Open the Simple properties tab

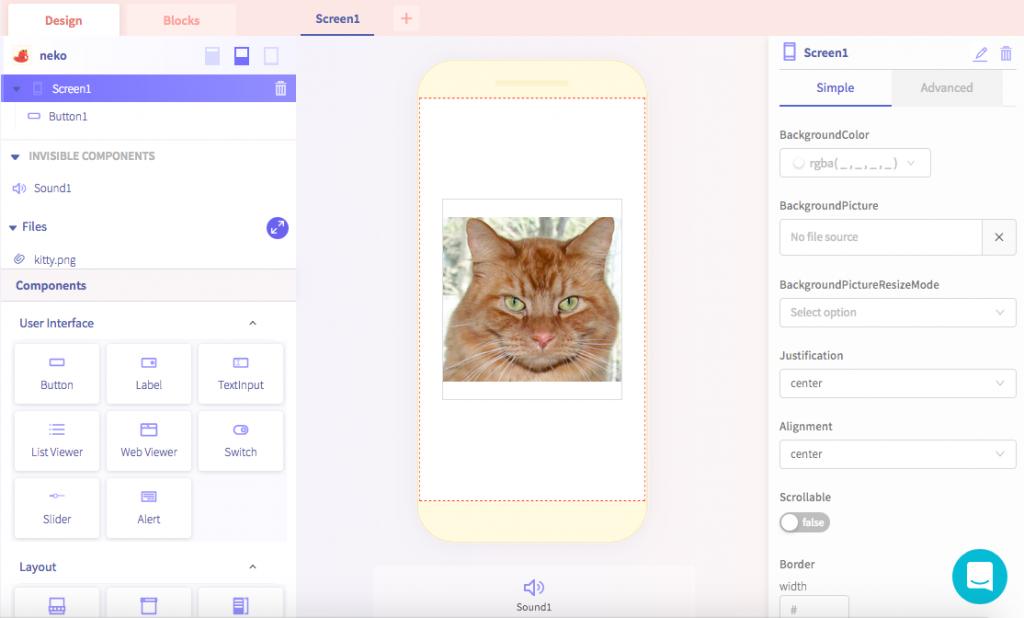click(835, 88)
